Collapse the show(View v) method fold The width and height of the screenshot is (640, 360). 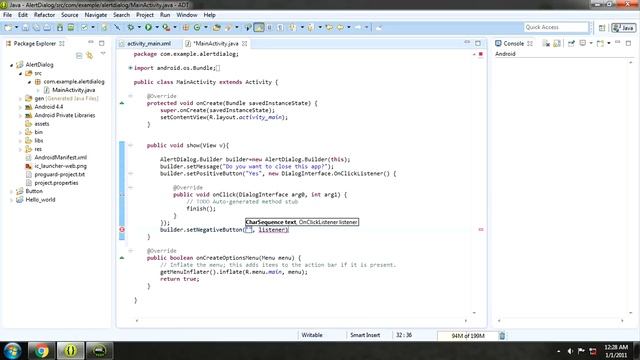131,145
